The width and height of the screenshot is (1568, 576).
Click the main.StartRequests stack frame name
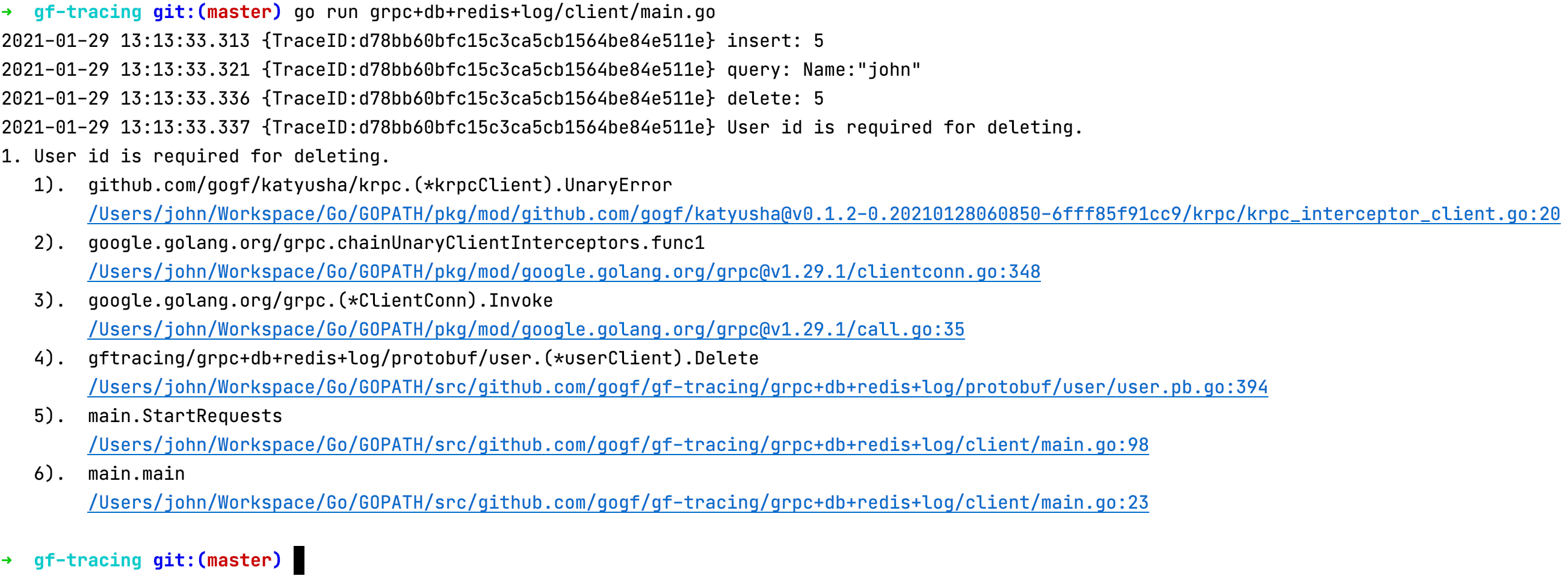click(185, 416)
